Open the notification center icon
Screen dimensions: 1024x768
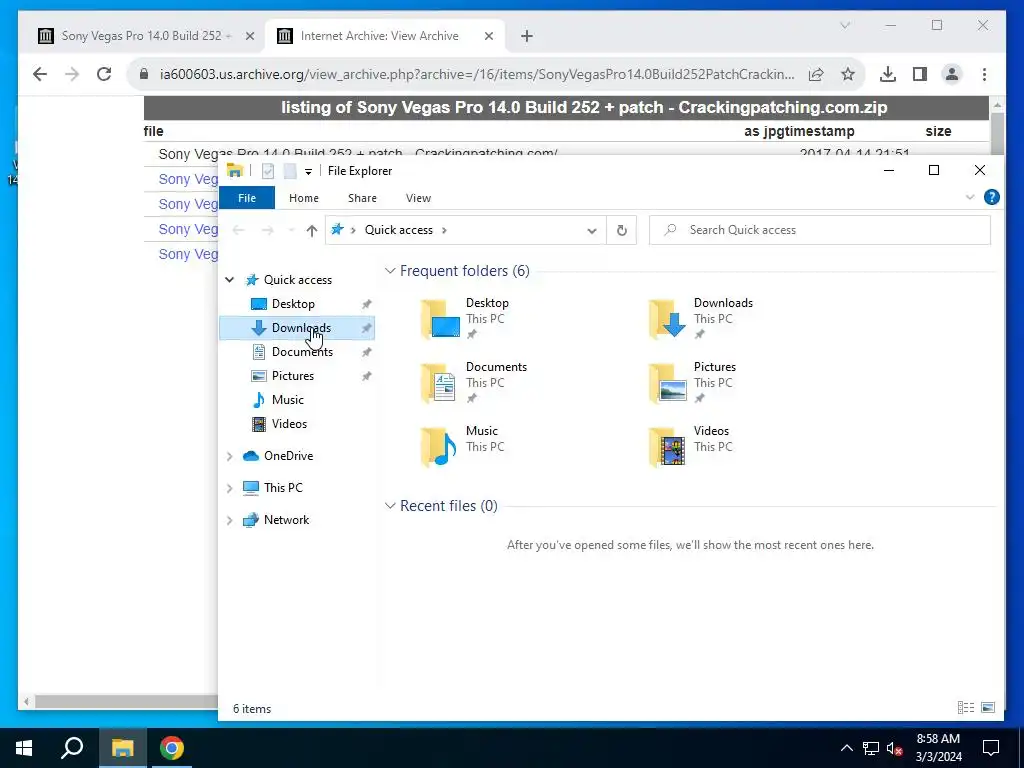[991, 748]
